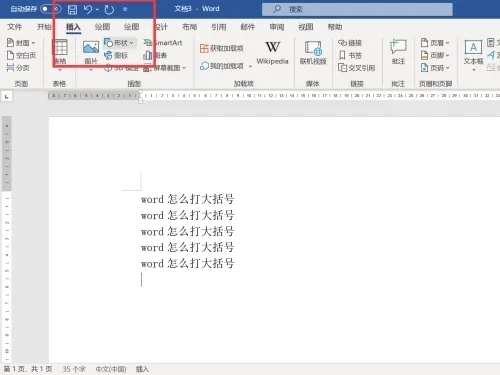Viewport: 500px width, 375px height.
Task: Toggle 插入 insert/overtype mode in status bar
Action: [x=142, y=369]
